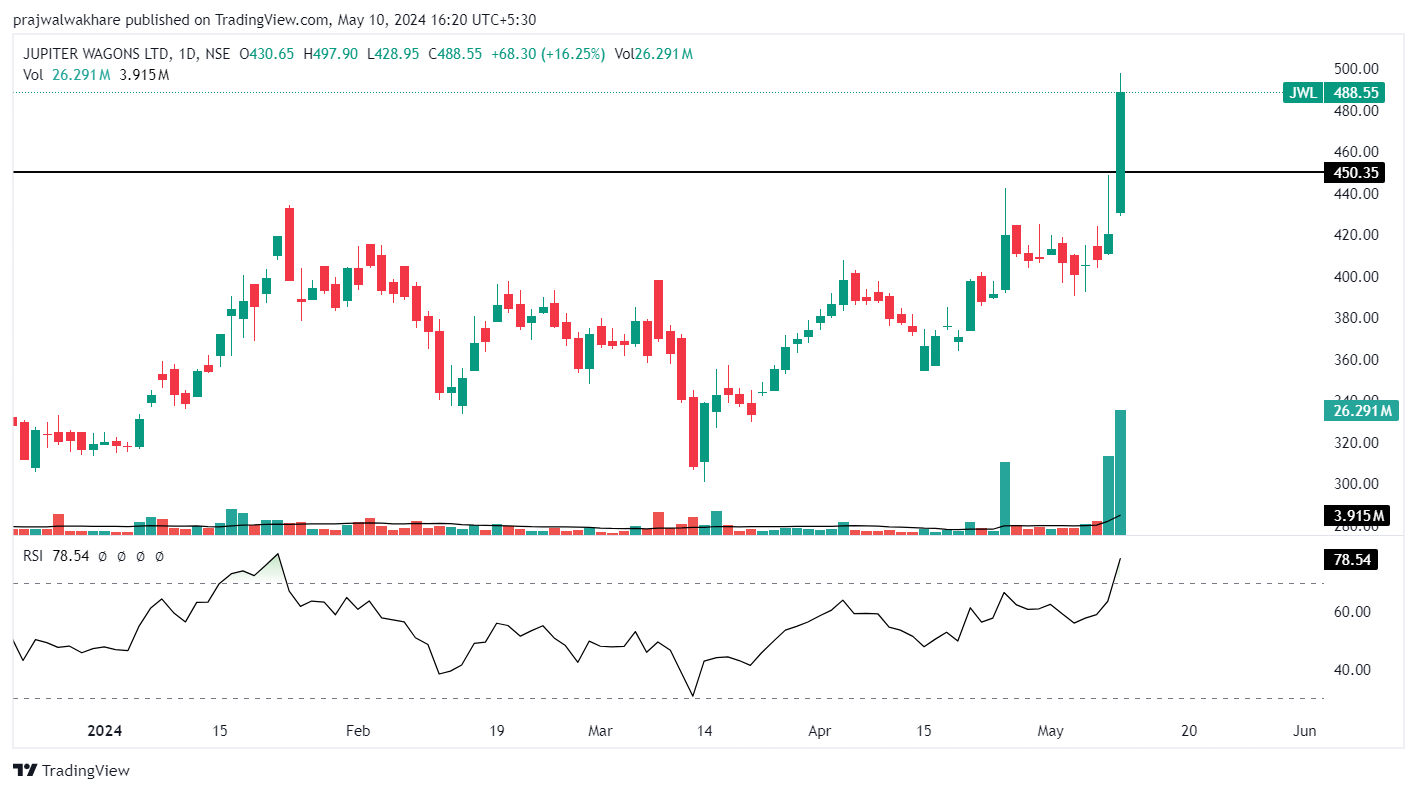Viewport: 1417px width, 792px height.
Task: Click the 420.00 price axis tick
Action: 1356,235
